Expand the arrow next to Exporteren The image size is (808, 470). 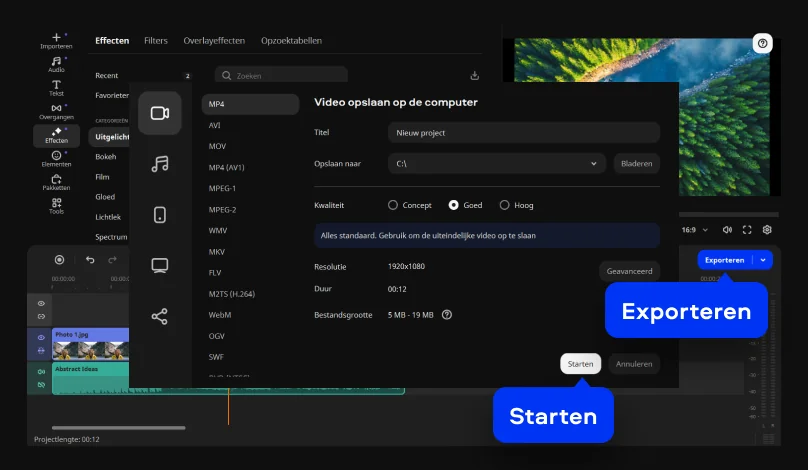click(764, 260)
